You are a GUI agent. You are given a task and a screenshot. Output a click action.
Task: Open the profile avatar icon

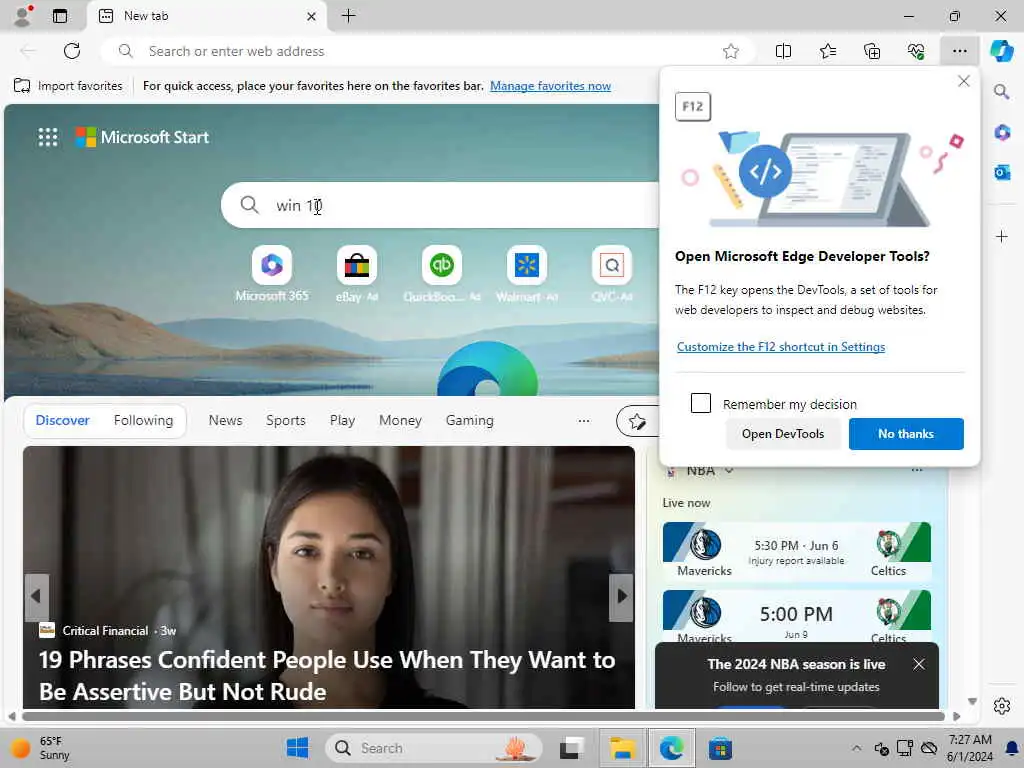click(23, 16)
